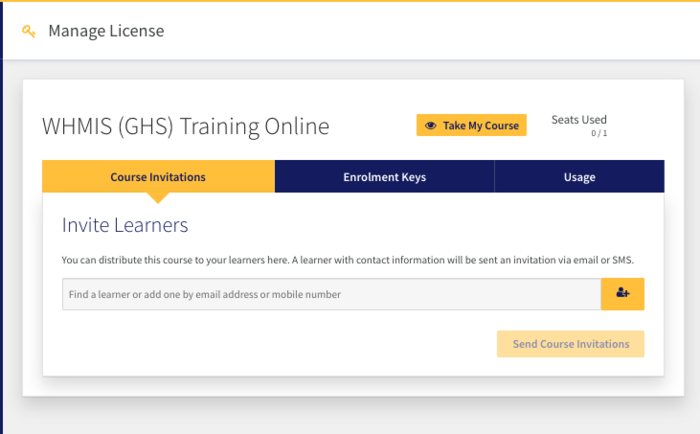Focus the find a learner input field
700x434 pixels.
(331, 294)
